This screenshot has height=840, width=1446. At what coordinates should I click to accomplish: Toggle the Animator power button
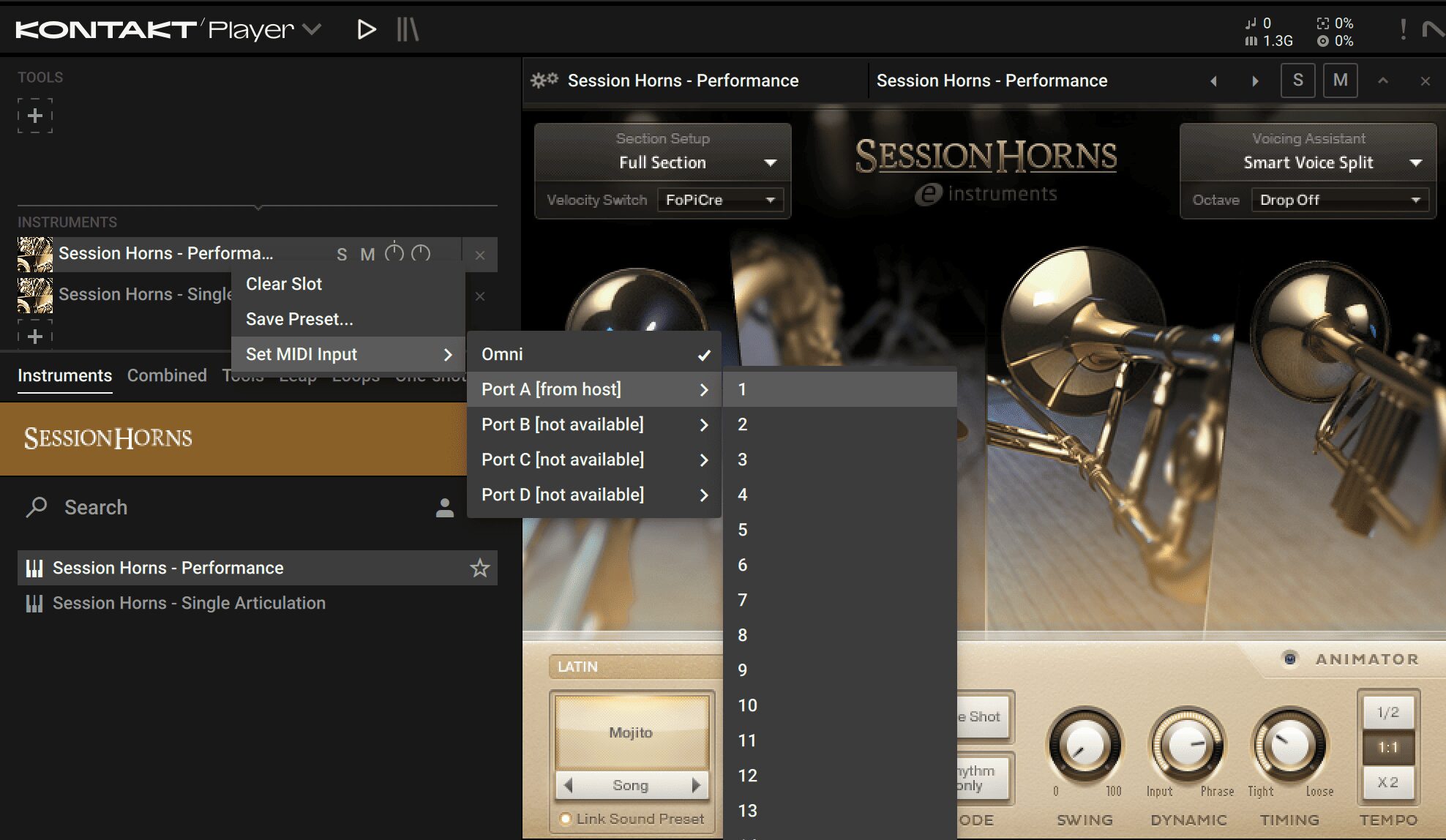point(1290,659)
